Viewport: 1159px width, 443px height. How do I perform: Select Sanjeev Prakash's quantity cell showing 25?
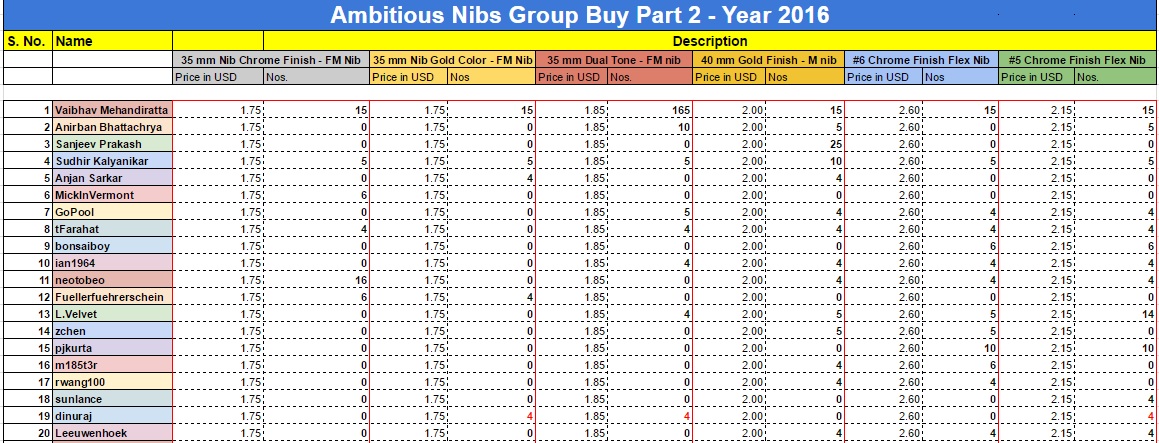806,144
